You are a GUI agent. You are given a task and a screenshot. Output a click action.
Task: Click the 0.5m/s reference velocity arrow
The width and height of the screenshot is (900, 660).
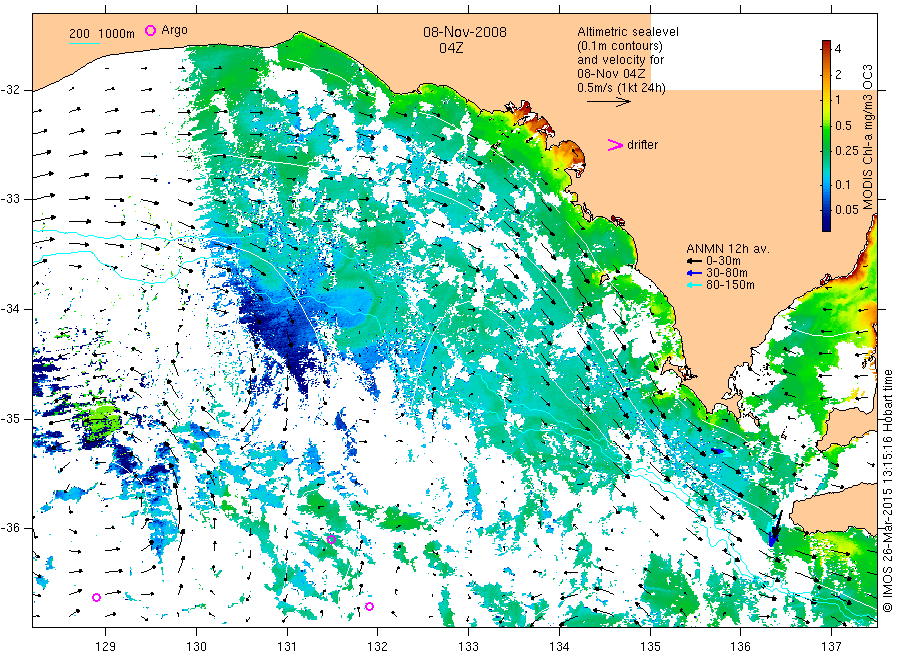(x=608, y=102)
